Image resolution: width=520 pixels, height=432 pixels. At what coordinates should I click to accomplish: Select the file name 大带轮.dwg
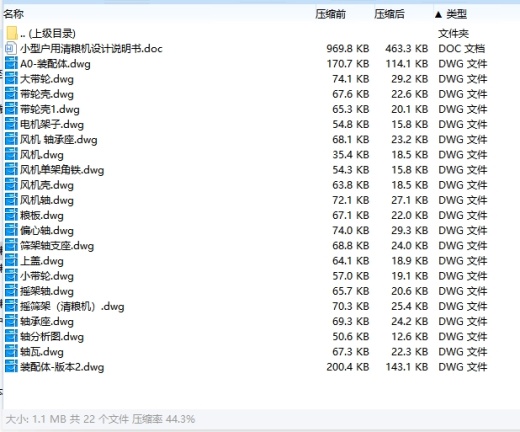(x=47, y=79)
